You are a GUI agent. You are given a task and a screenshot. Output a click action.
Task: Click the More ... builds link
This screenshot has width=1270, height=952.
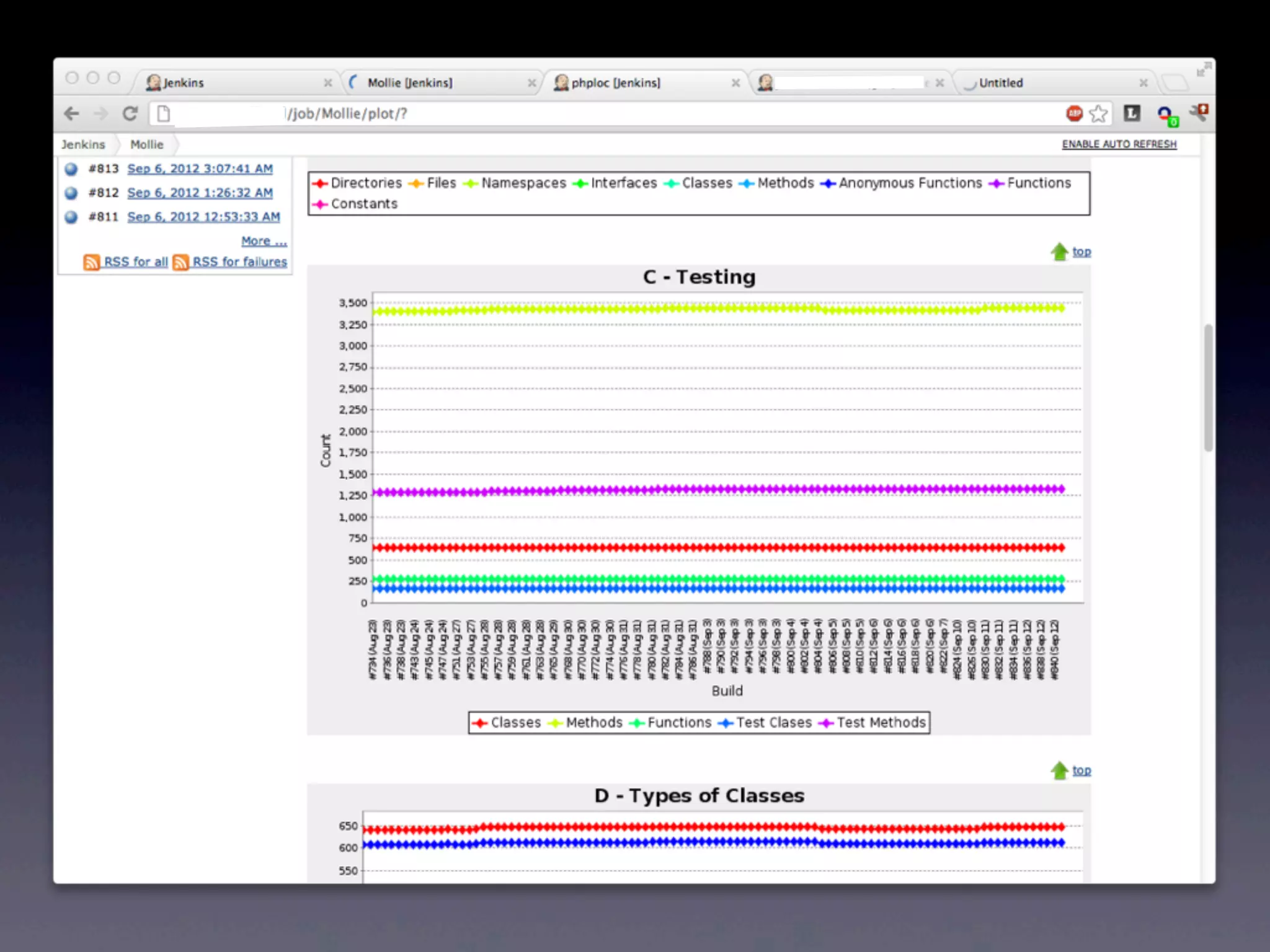coord(264,240)
